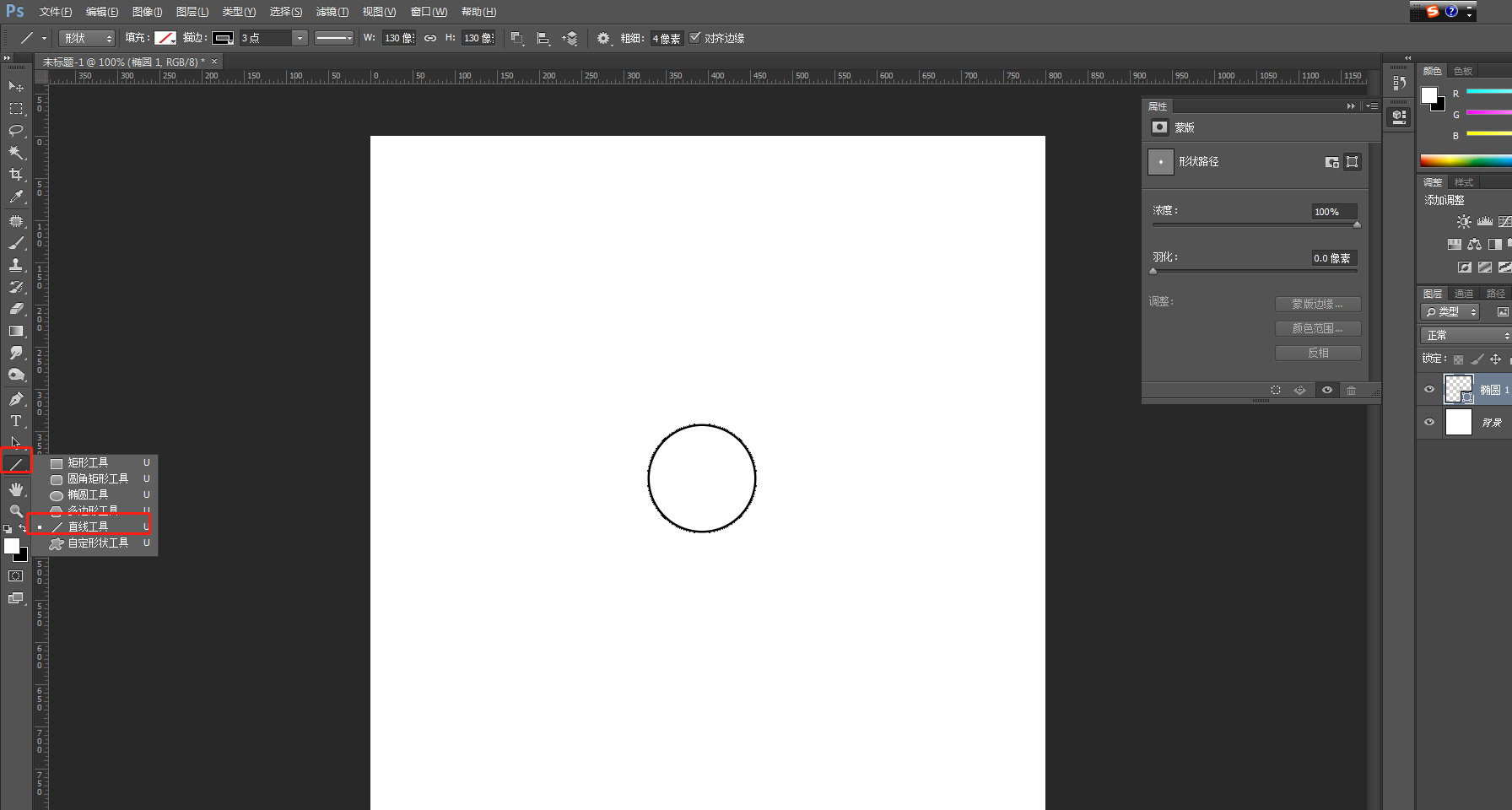Screen dimensions: 1512x810
Task: Select the Dodge tool
Action: point(15,375)
